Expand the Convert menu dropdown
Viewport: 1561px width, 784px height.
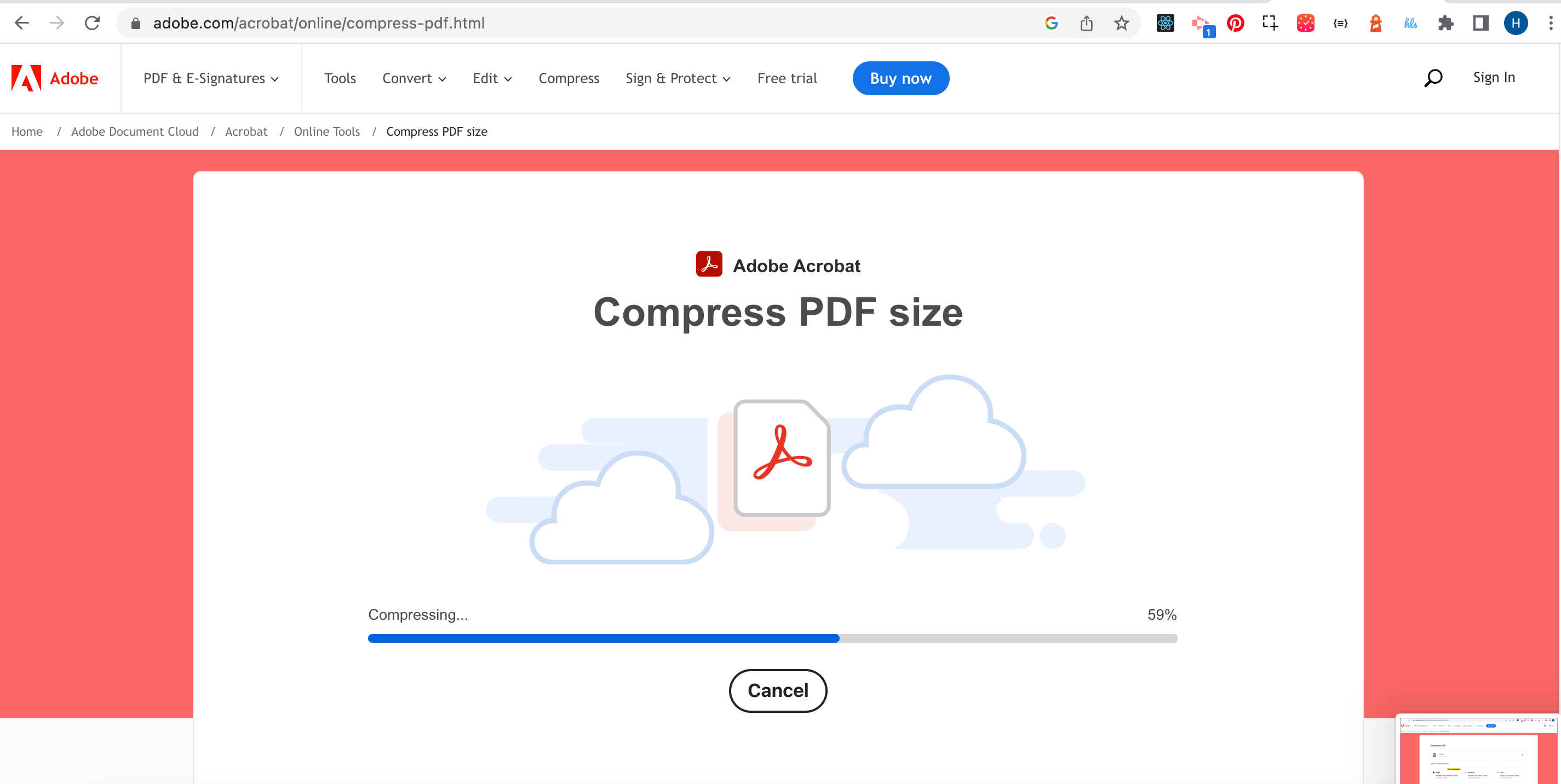(413, 78)
